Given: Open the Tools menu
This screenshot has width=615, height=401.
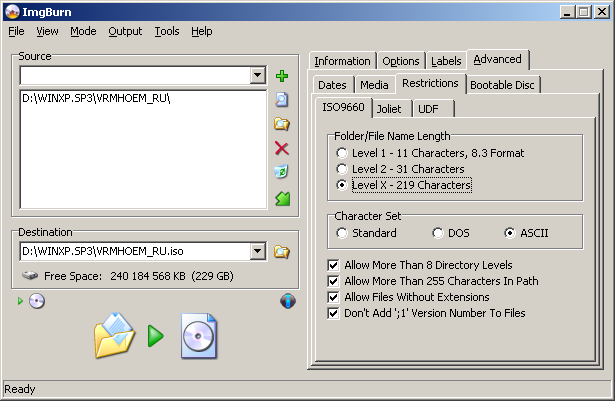Looking at the screenshot, I should 167,31.
